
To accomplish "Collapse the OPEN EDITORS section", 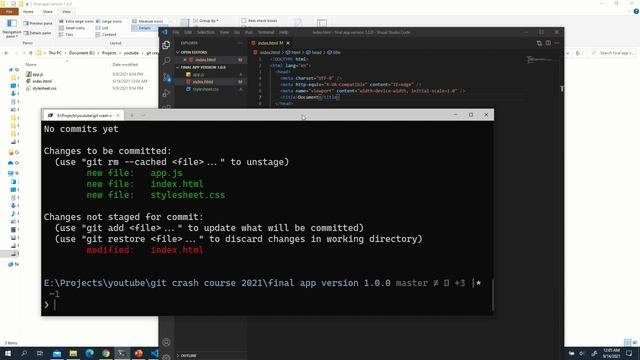I will 192,52.
